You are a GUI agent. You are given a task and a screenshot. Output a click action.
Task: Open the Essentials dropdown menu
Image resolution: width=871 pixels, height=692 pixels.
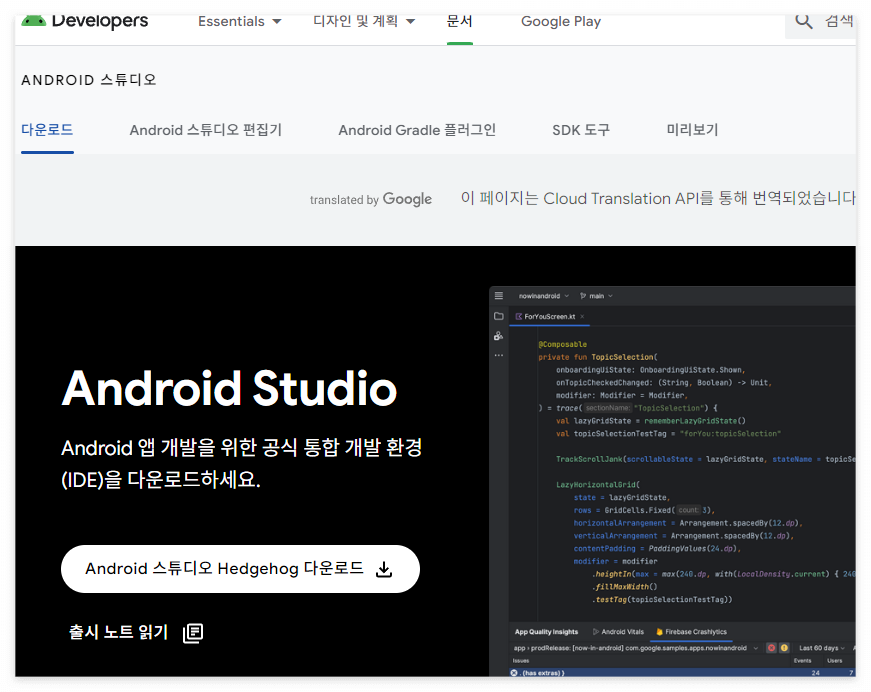click(239, 22)
